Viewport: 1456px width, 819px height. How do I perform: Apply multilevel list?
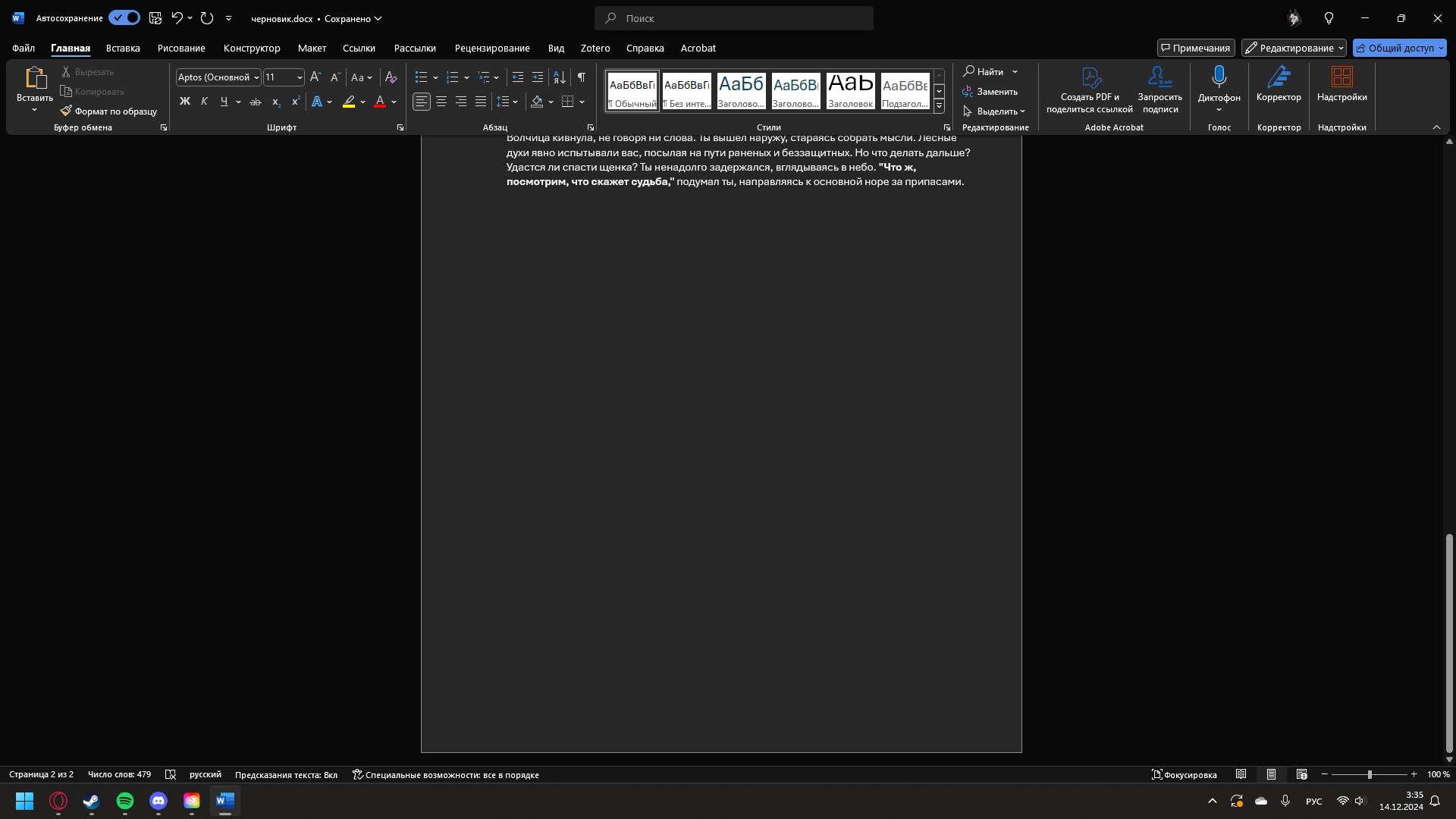[x=484, y=77]
